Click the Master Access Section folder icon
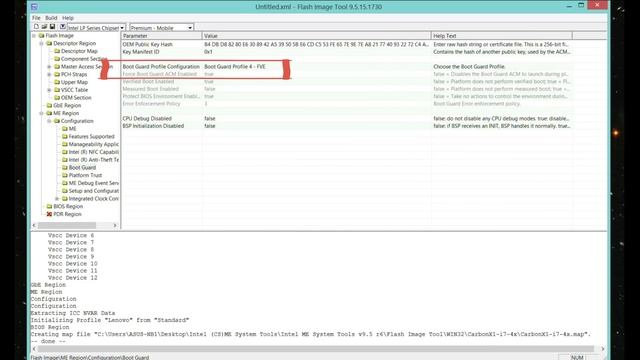Viewport: 640px width, 360px height. [57, 67]
